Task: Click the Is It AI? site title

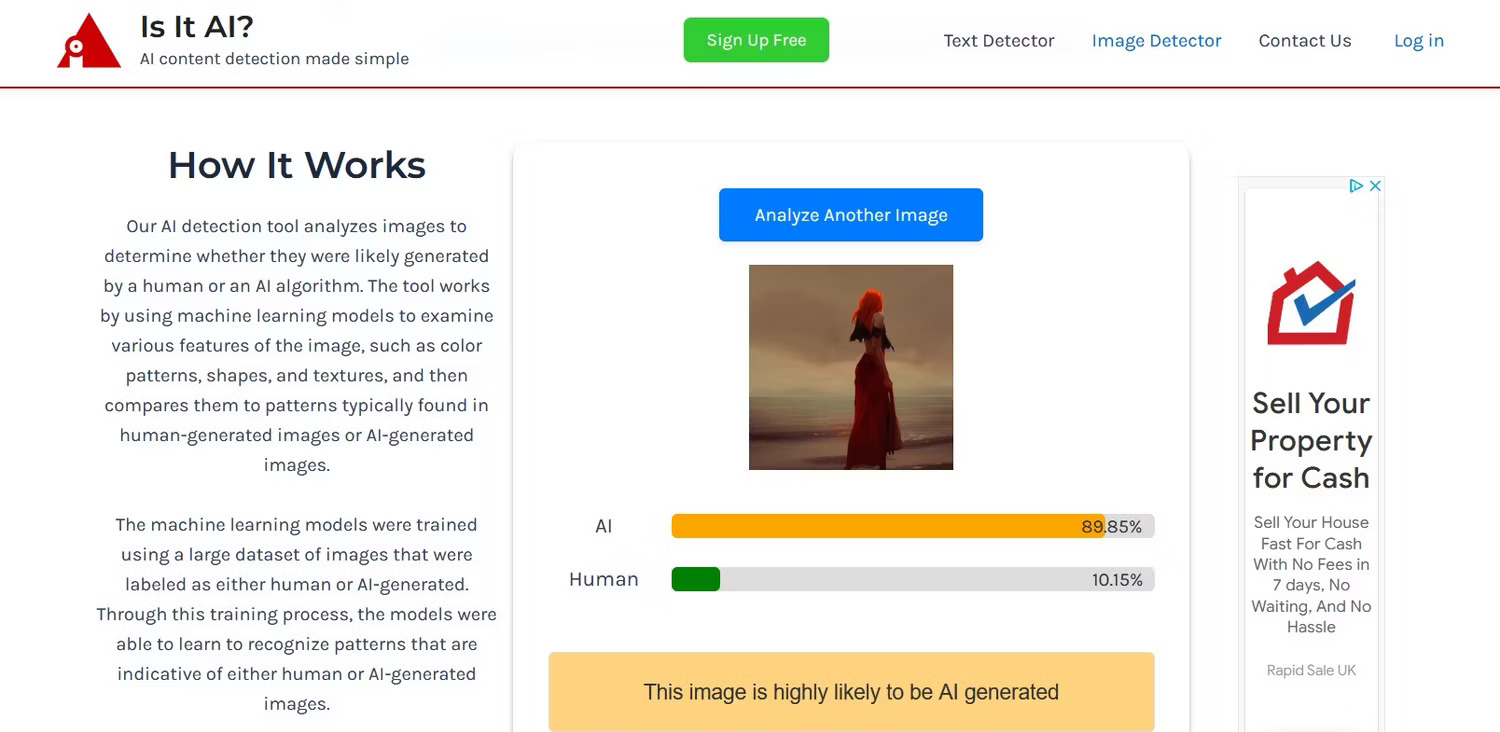Action: 197,26
